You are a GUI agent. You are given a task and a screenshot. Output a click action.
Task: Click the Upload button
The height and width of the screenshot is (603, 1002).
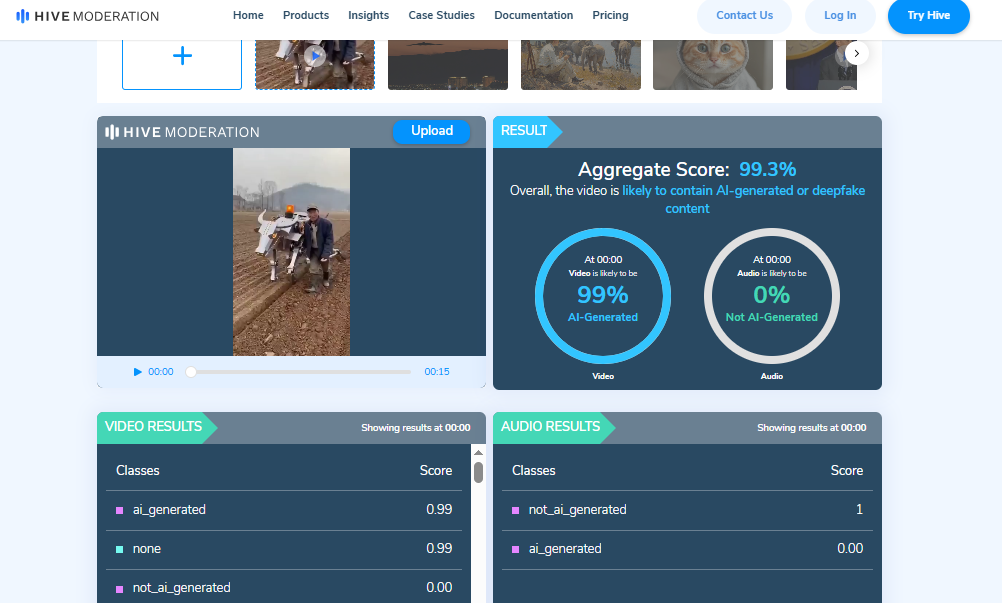click(432, 131)
